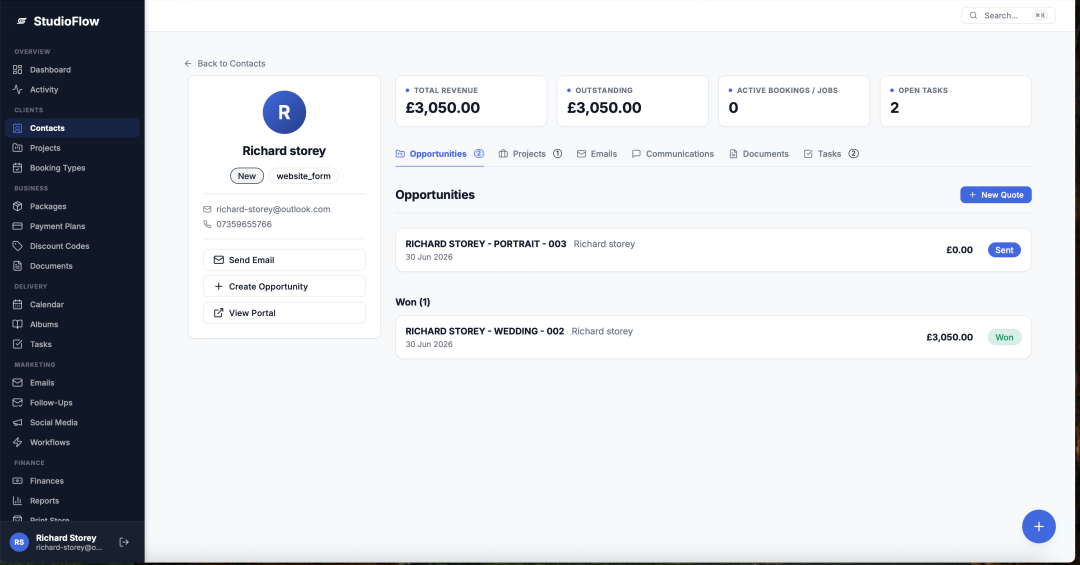This screenshot has width=1080, height=565.
Task: Open the Calendar page
Action: click(x=72, y=305)
